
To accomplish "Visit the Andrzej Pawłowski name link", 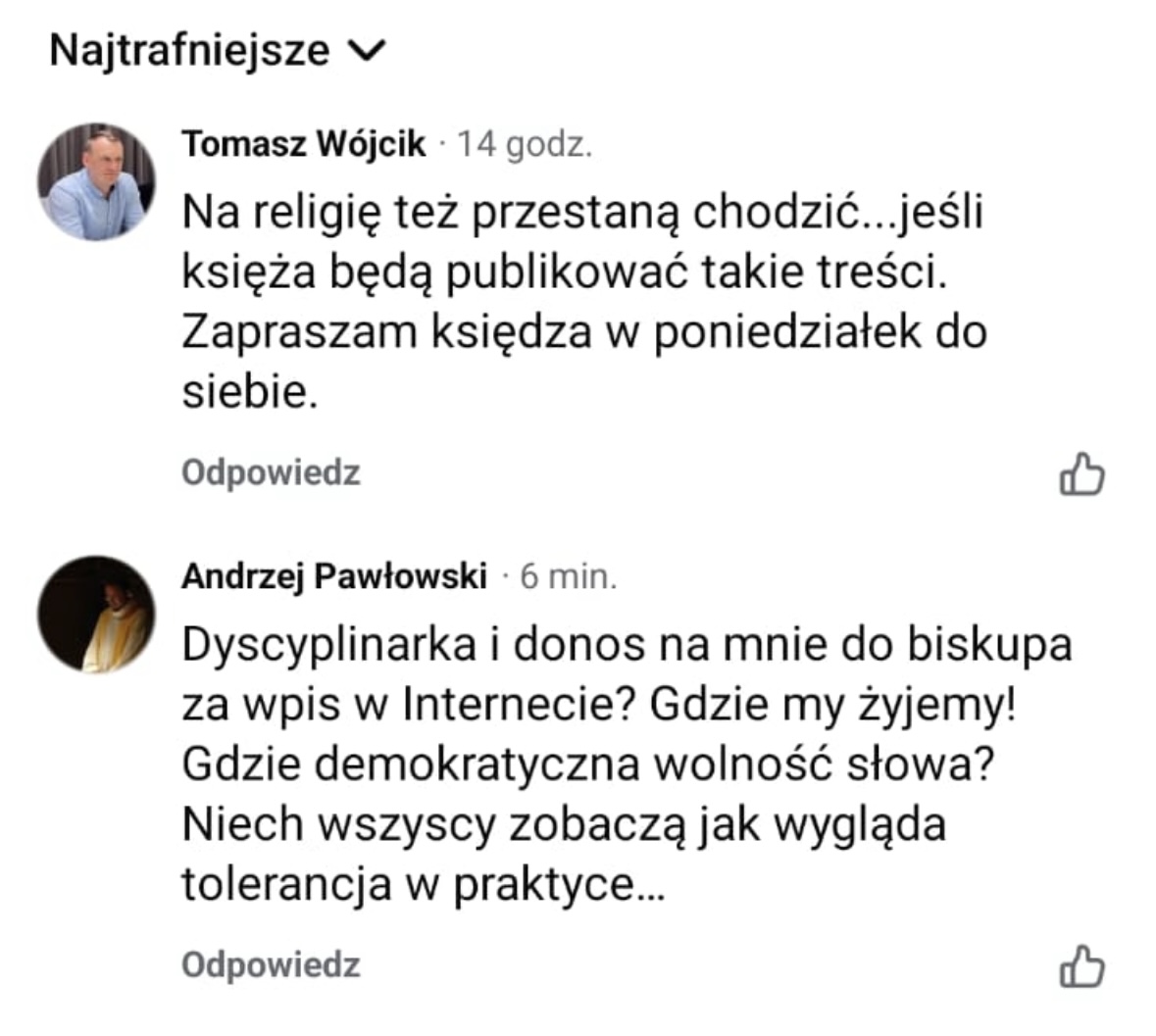I will 333,576.
